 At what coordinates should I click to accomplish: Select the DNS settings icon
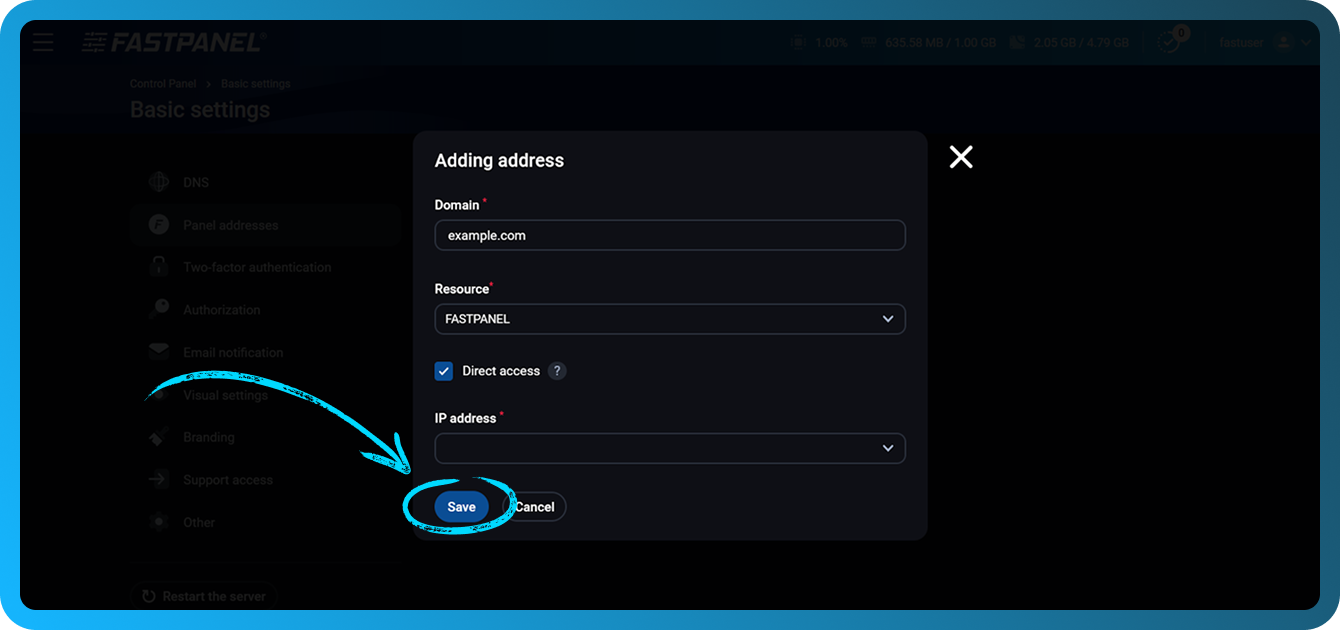click(159, 182)
